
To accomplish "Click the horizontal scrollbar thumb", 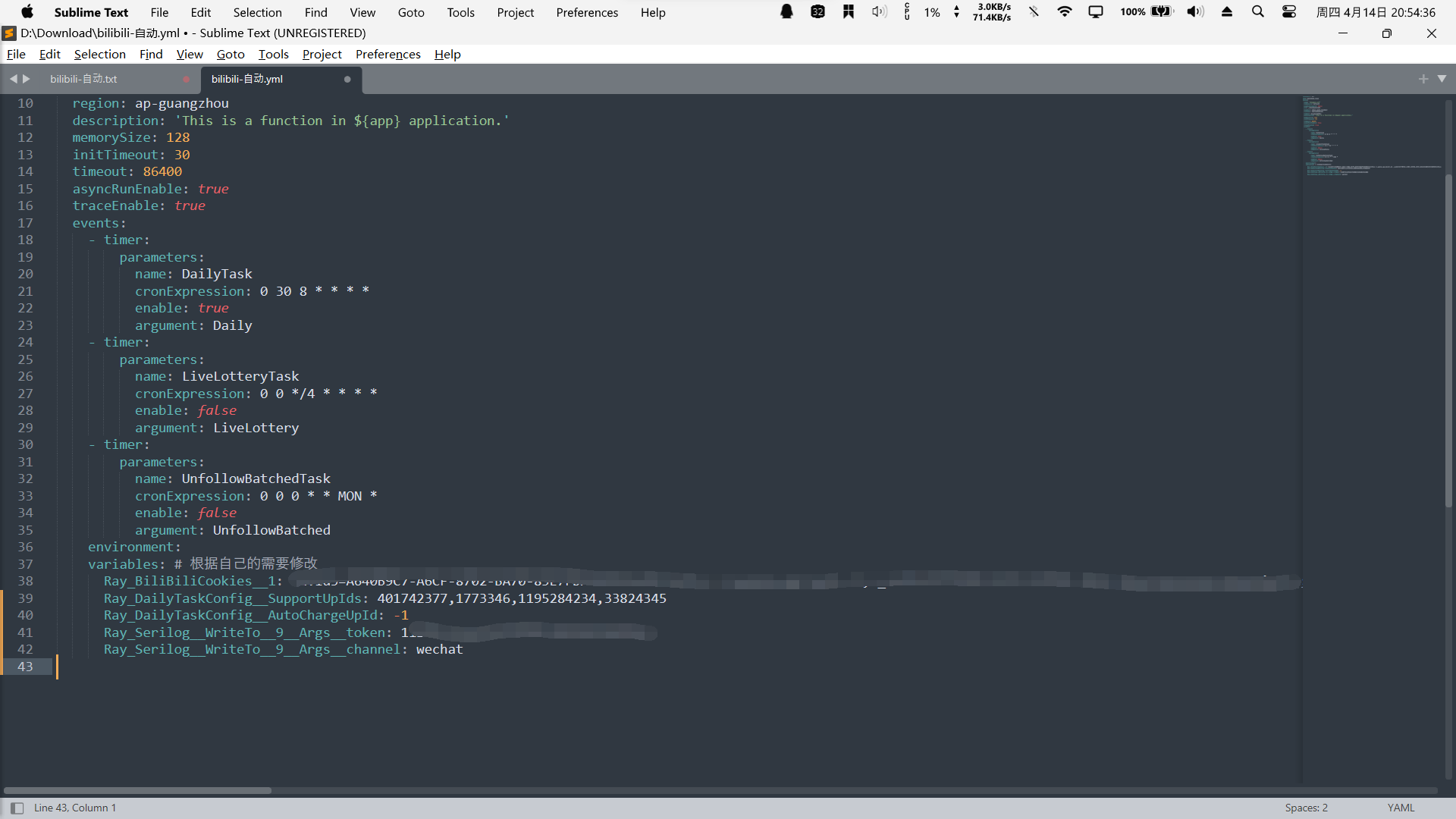I will point(137,790).
